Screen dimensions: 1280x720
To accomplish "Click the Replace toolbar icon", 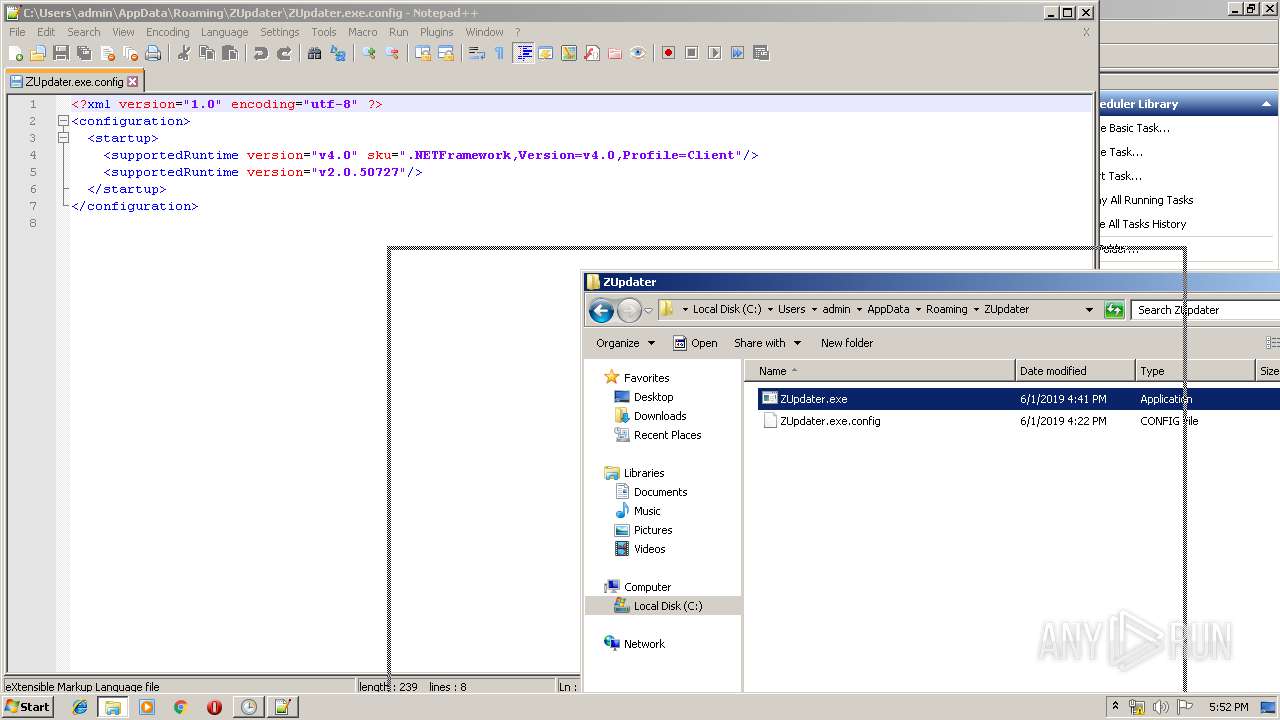I will tap(338, 53).
